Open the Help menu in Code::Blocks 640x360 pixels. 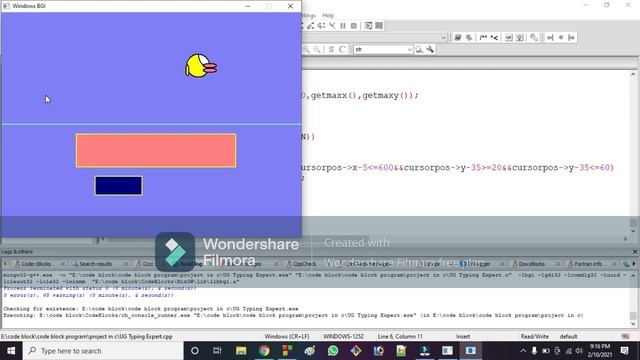click(x=328, y=15)
